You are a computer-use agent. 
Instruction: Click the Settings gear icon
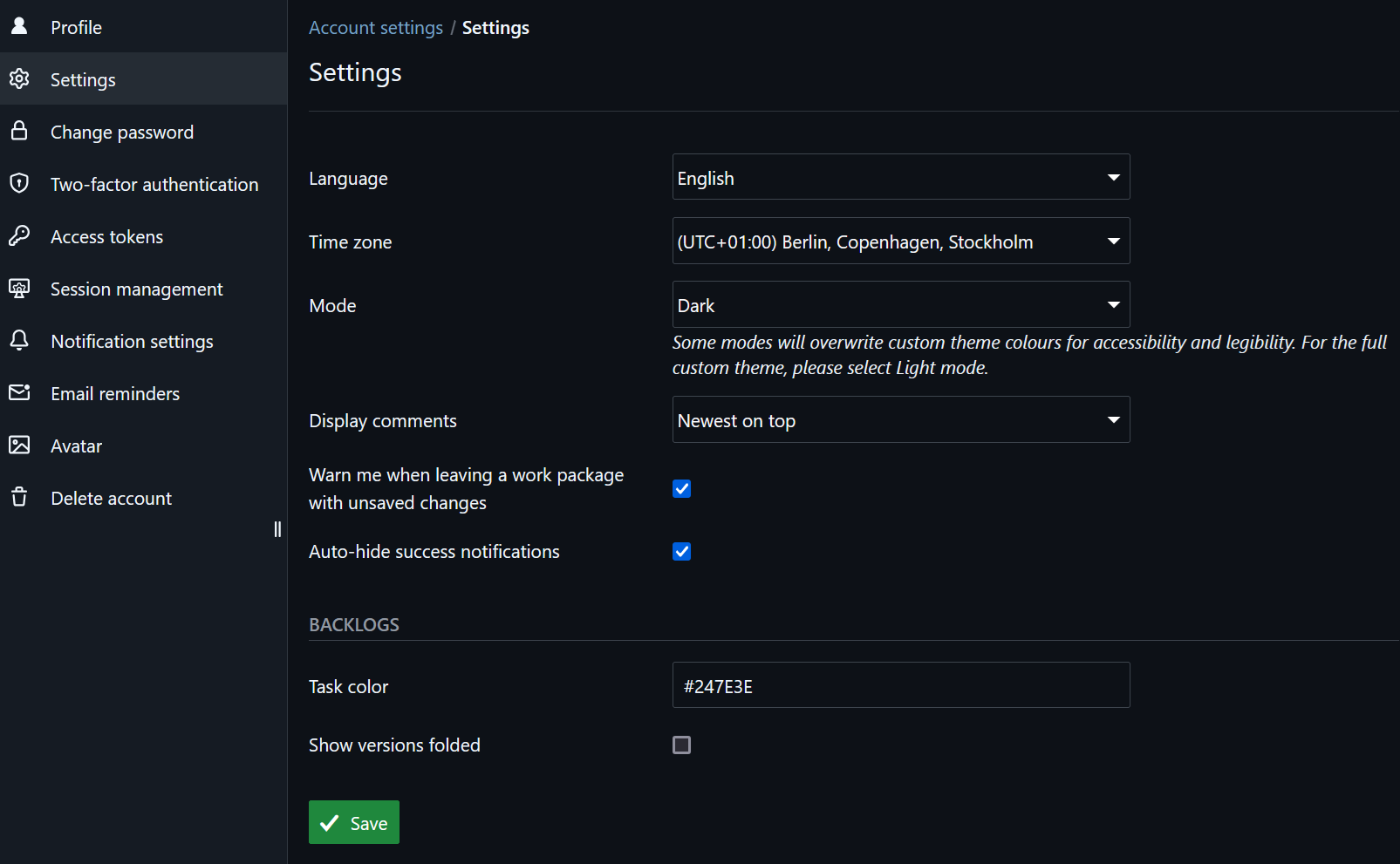19,79
